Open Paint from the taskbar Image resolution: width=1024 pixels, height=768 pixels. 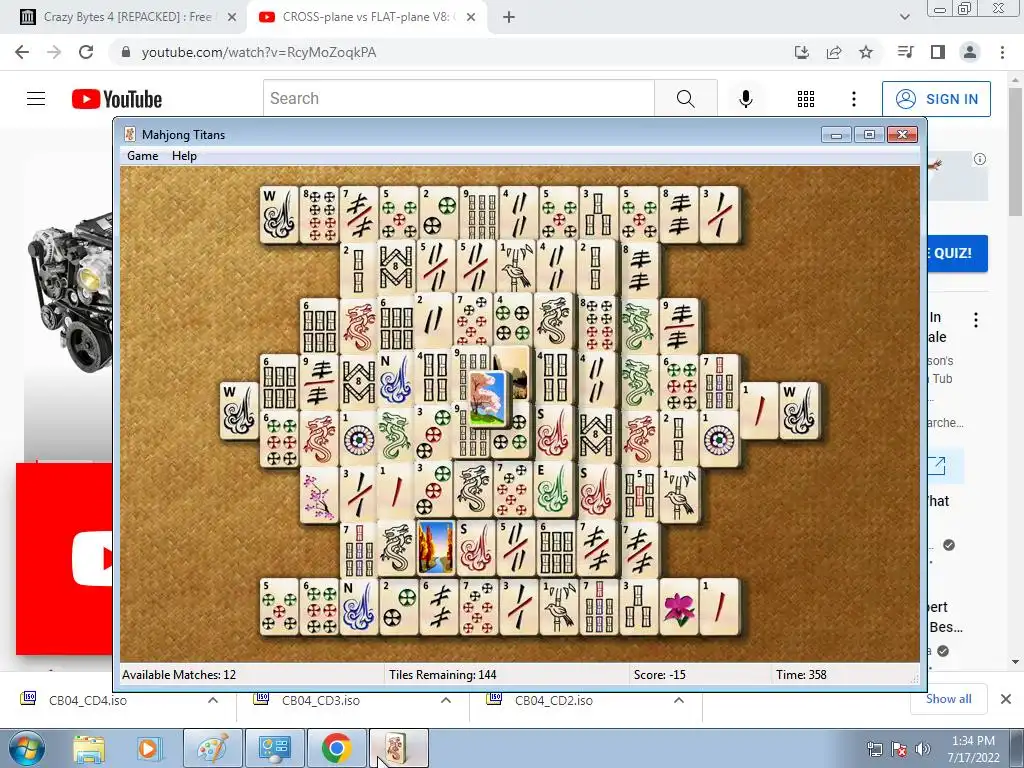pyautogui.click(x=213, y=749)
